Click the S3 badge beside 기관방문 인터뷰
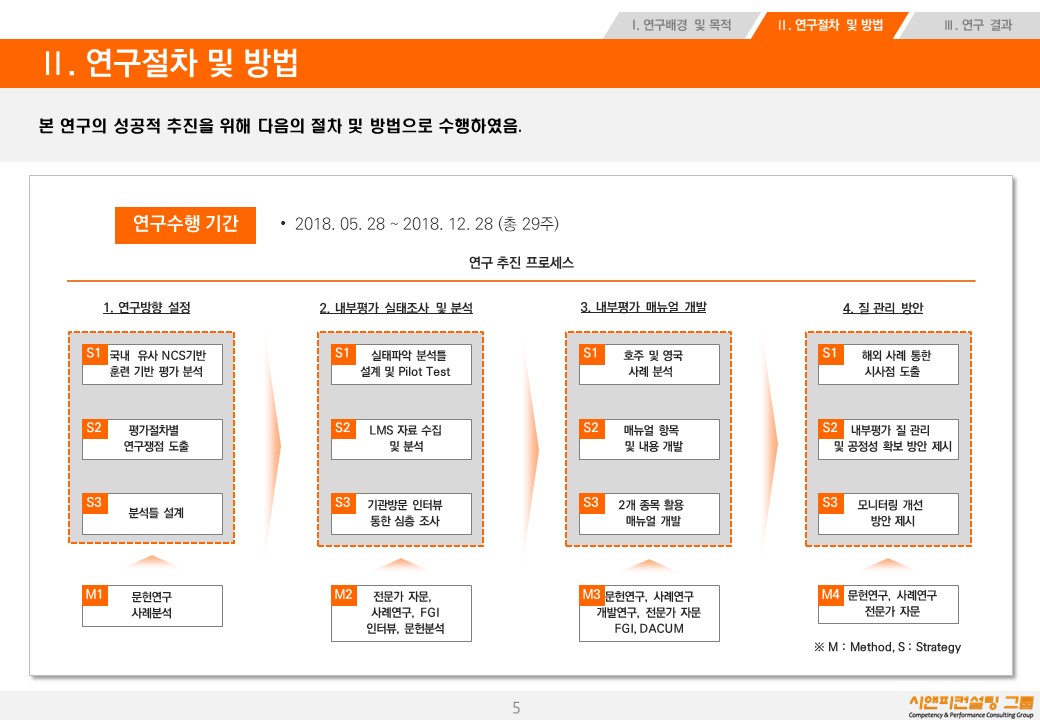The height and width of the screenshot is (720, 1040). coord(343,503)
